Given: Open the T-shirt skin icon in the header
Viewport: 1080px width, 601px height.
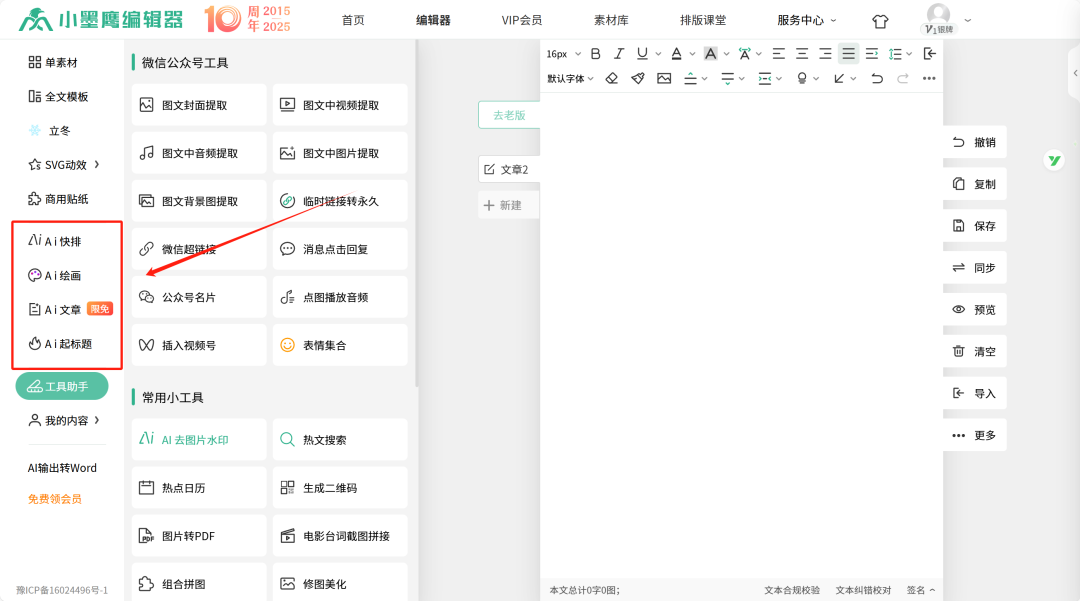Looking at the screenshot, I should tap(880, 21).
